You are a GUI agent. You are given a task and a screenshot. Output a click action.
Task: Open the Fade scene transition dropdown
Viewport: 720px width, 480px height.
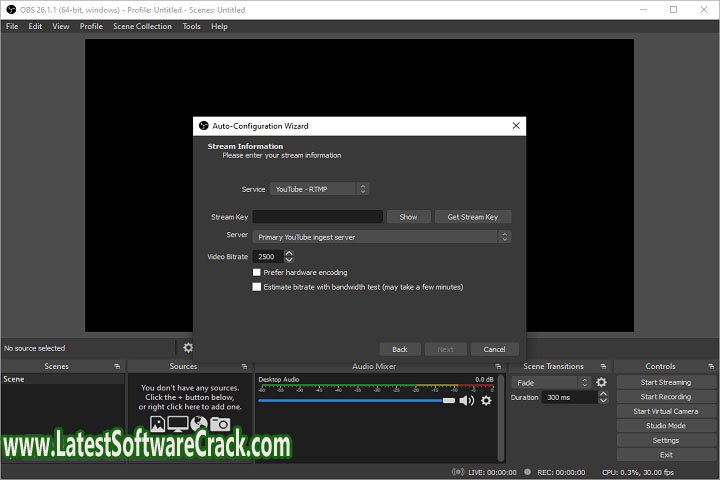[x=552, y=382]
